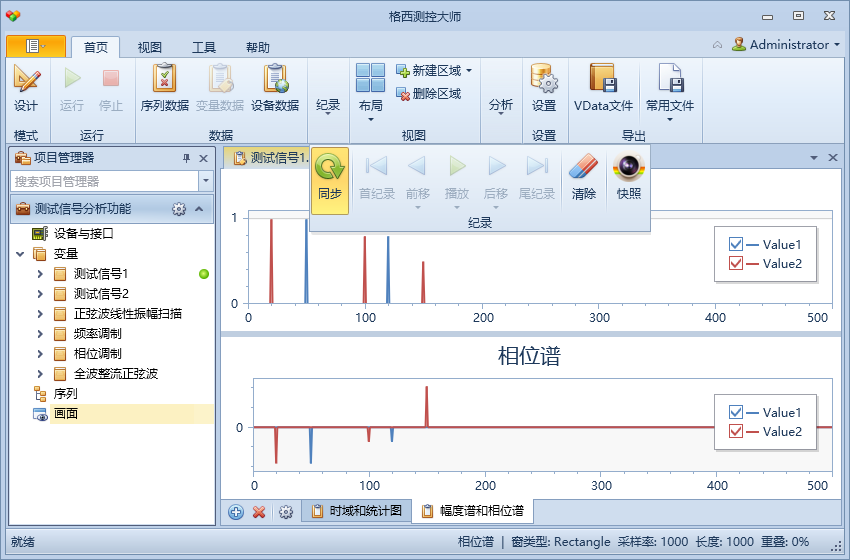Uncheck Value1 in the upper chart legend
This screenshot has width=850, height=560.
(736, 245)
